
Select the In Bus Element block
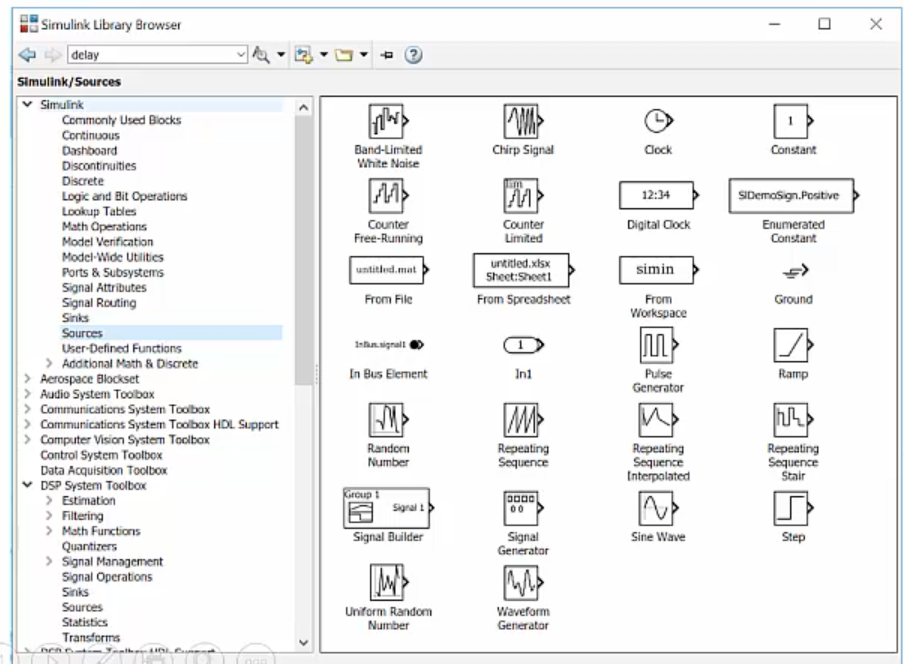tap(389, 345)
